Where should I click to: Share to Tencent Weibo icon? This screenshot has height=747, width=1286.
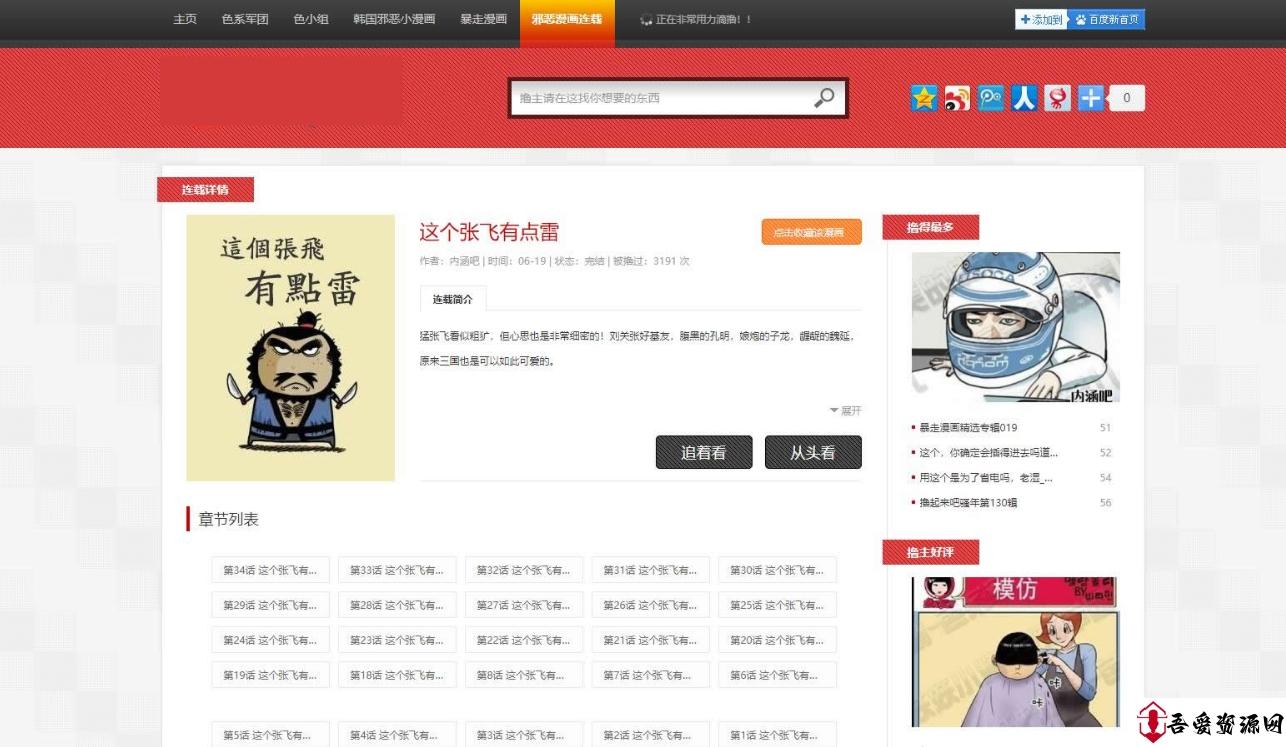(991, 98)
